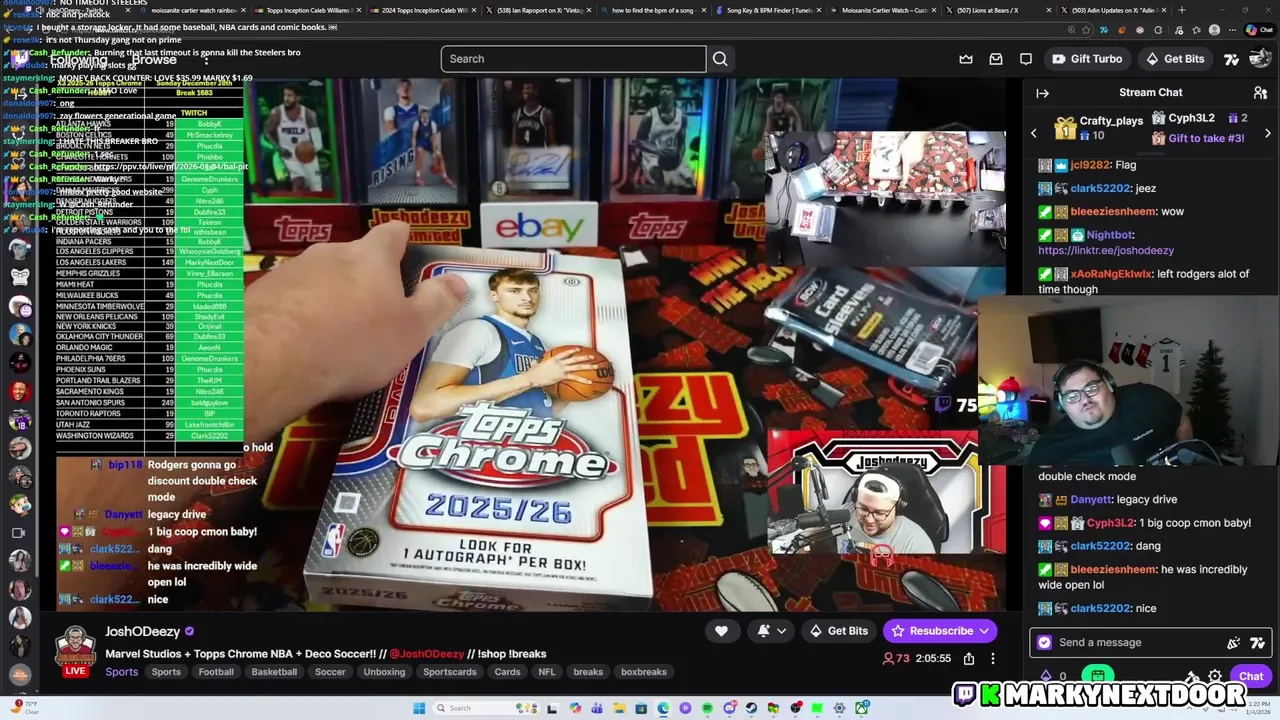Click the bits balance icon in chat
This screenshot has height=720, width=1280.
1047,677
